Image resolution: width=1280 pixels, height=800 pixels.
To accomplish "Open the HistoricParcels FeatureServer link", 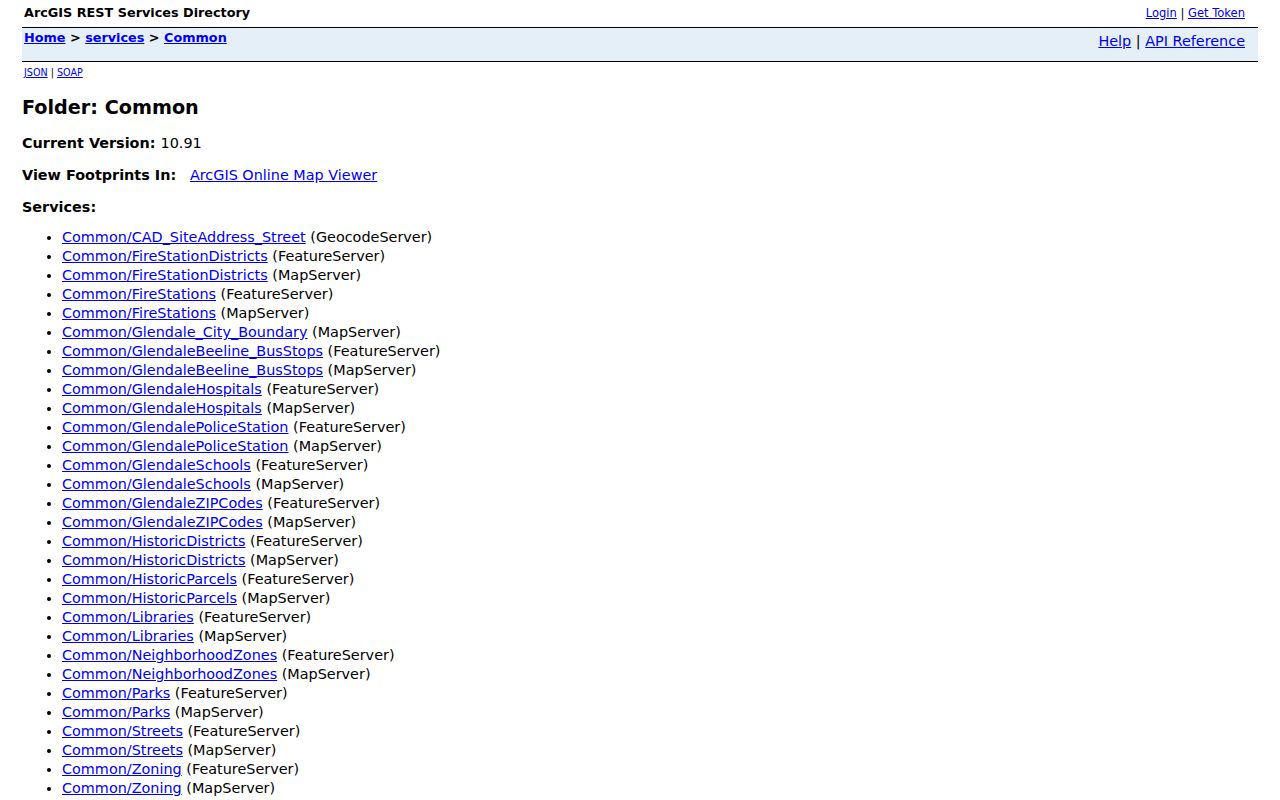I will pyautogui.click(x=149, y=579).
